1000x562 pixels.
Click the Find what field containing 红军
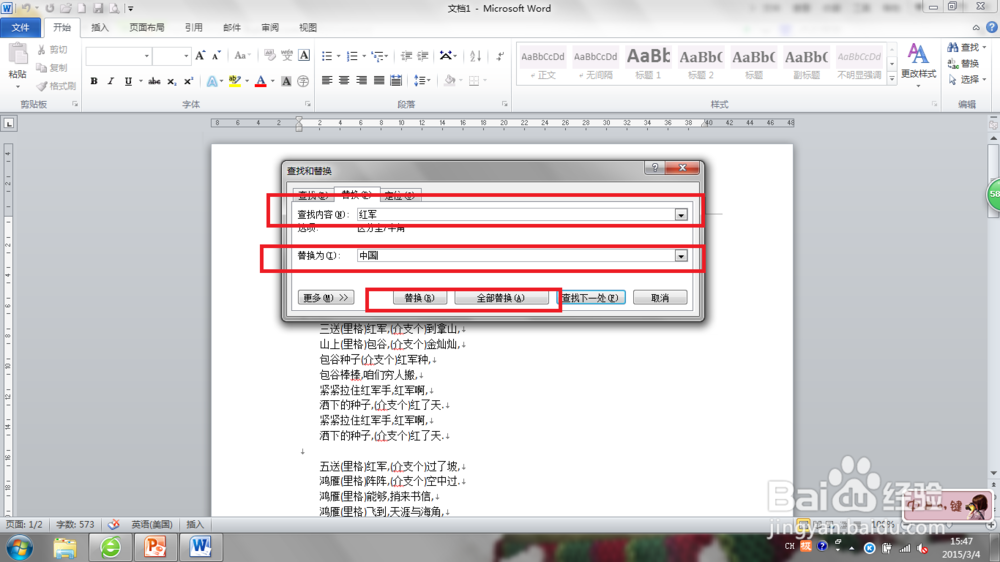(515, 215)
